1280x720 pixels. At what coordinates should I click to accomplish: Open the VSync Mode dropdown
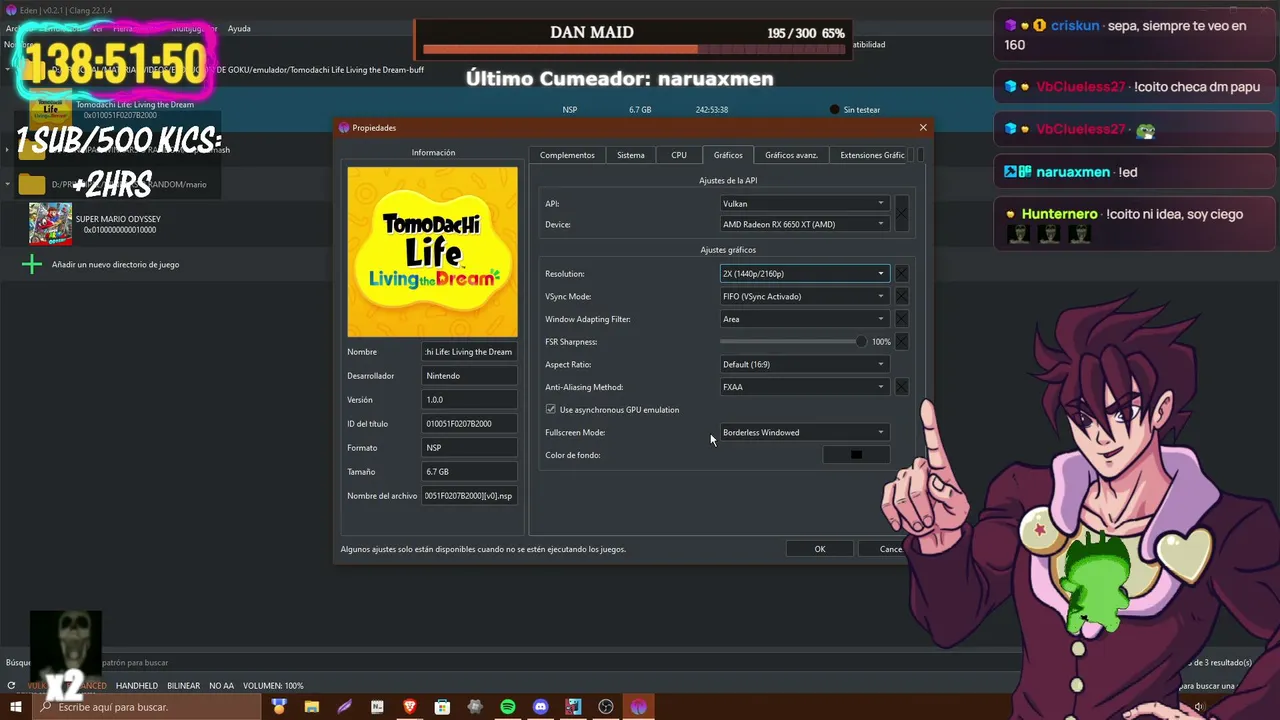coord(804,296)
